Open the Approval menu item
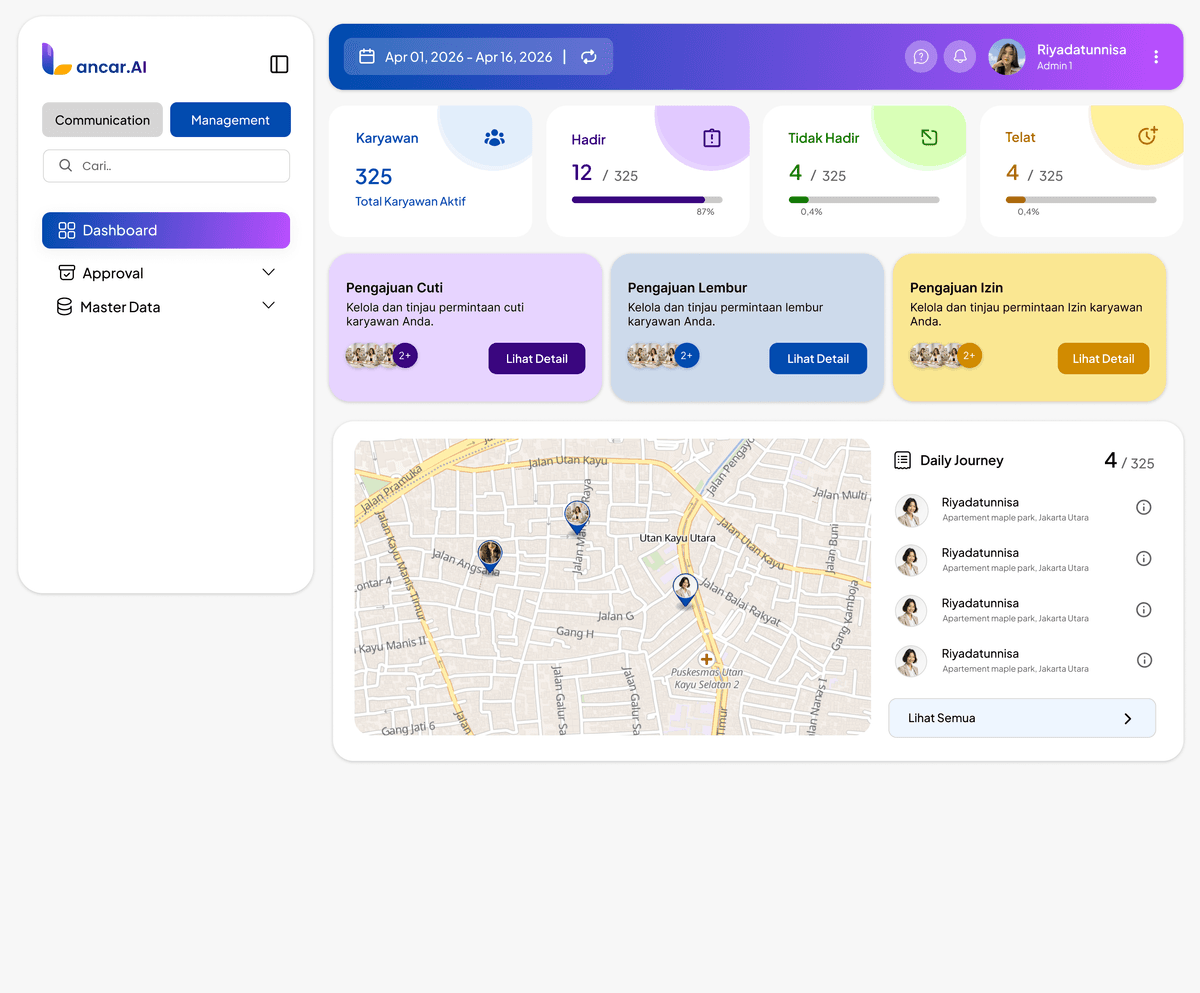The height and width of the screenshot is (993, 1200). click(x=166, y=273)
